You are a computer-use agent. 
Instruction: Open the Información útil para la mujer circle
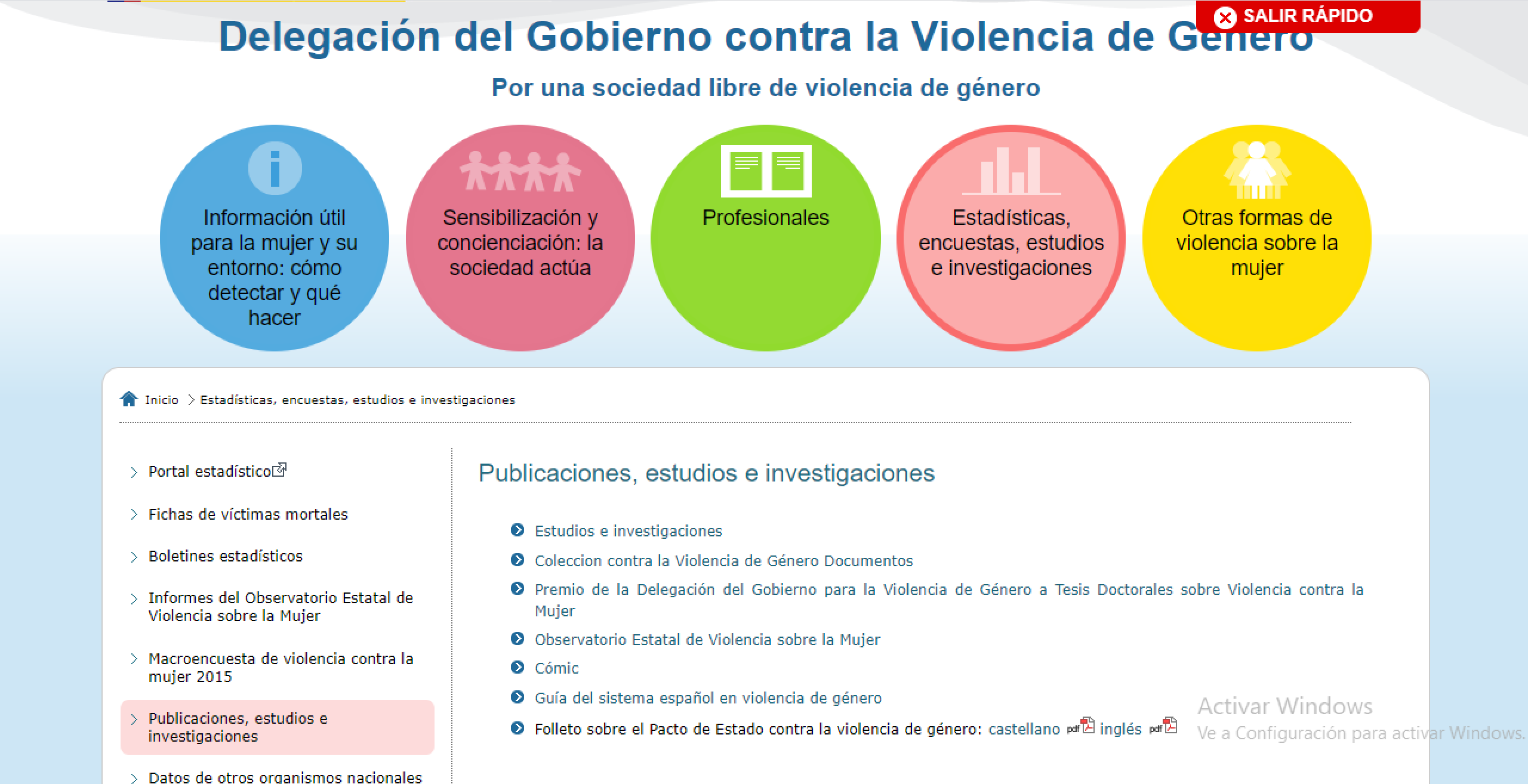click(x=275, y=238)
